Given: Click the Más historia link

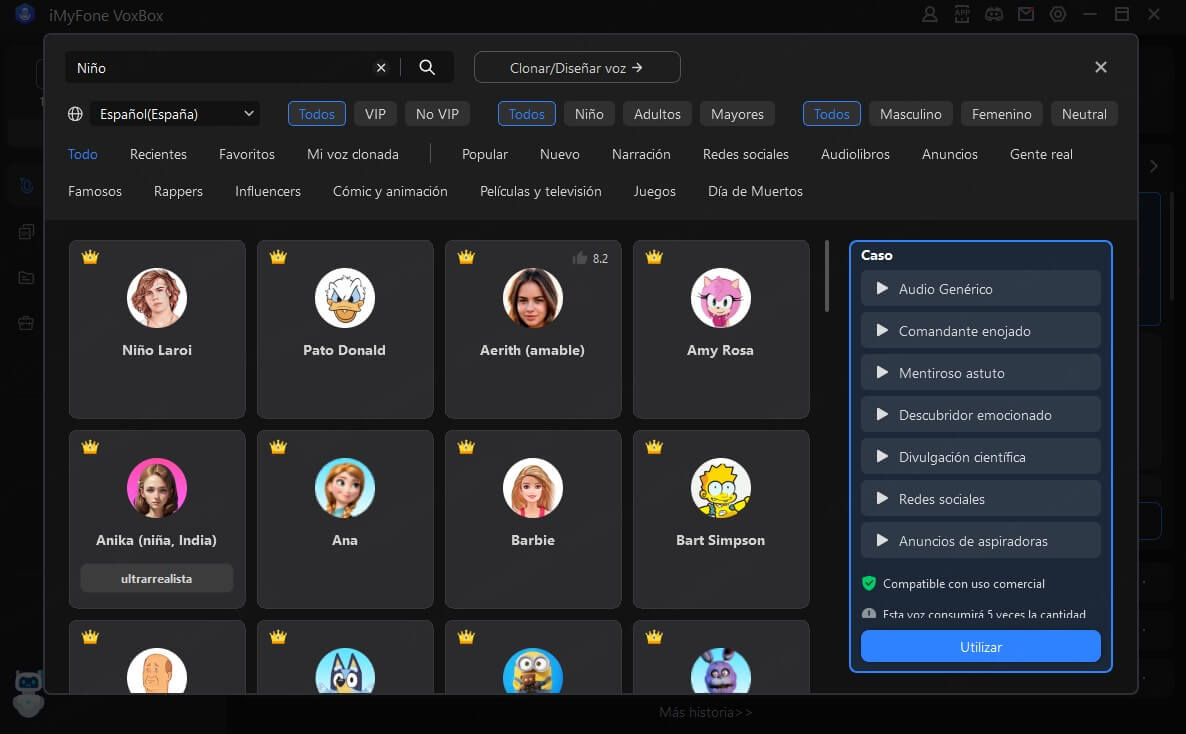Looking at the screenshot, I should [705, 712].
